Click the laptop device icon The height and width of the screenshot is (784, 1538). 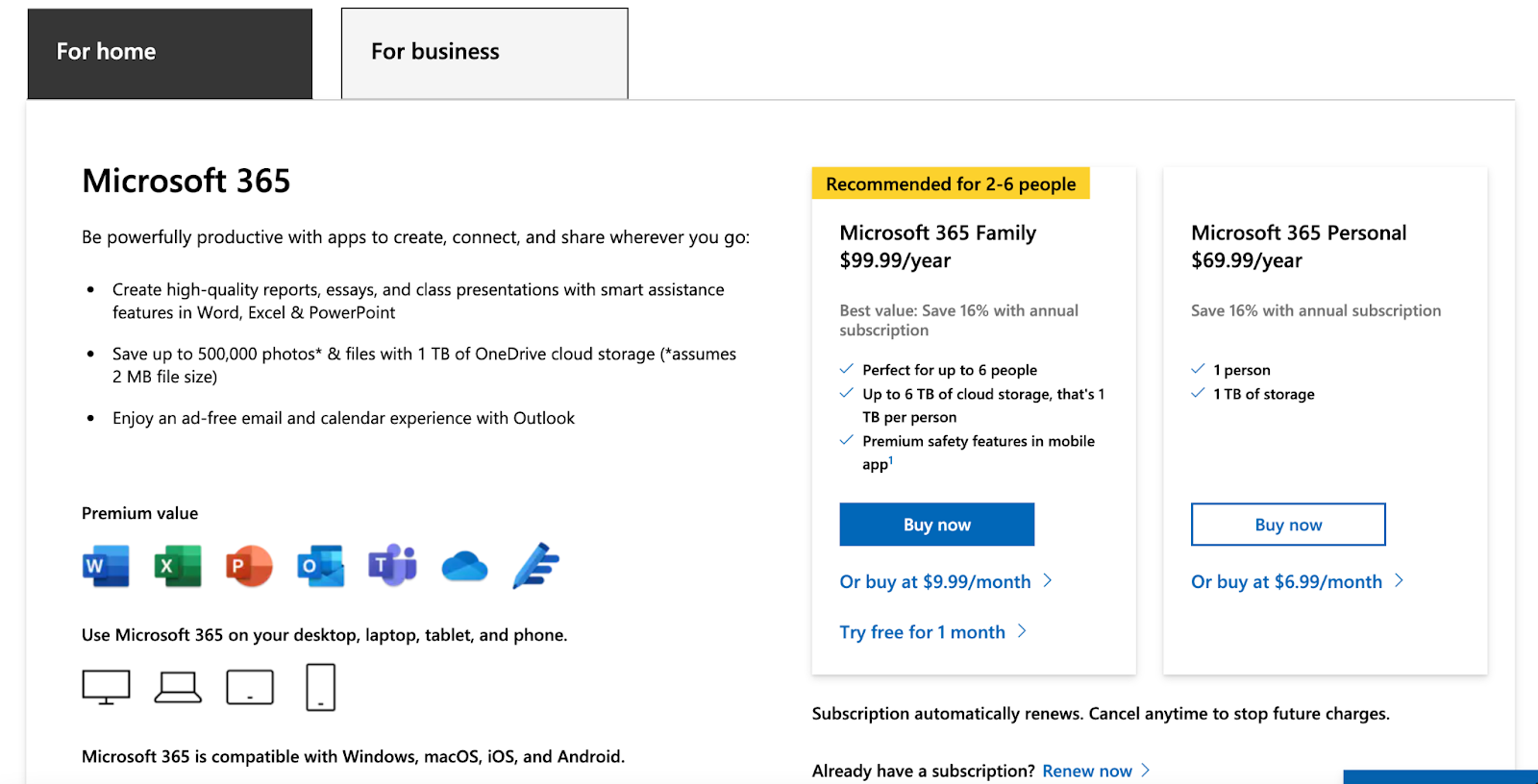pos(178,687)
